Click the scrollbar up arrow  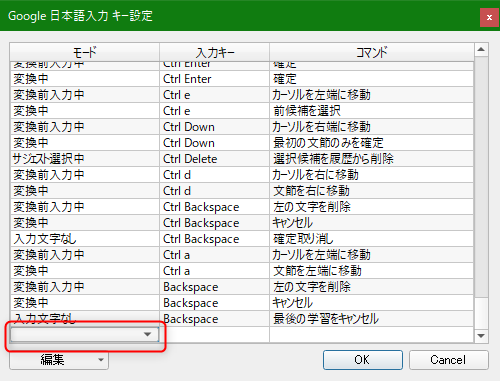[x=481, y=50]
